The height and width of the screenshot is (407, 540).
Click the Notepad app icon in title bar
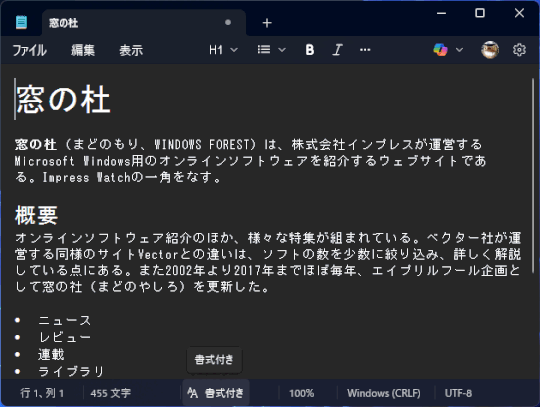click(21, 23)
